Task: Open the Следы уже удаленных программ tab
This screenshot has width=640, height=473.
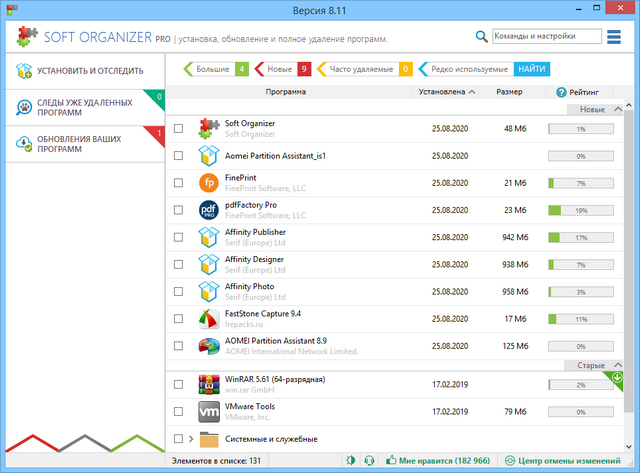Action: pyautogui.click(x=83, y=109)
